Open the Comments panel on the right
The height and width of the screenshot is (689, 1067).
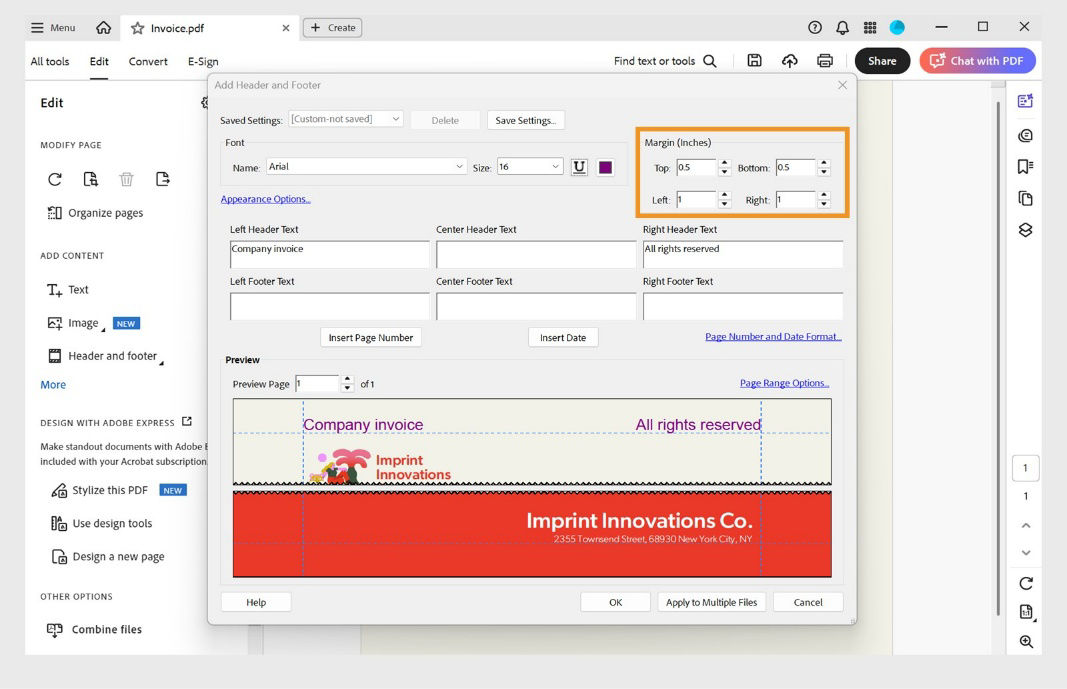(1024, 134)
